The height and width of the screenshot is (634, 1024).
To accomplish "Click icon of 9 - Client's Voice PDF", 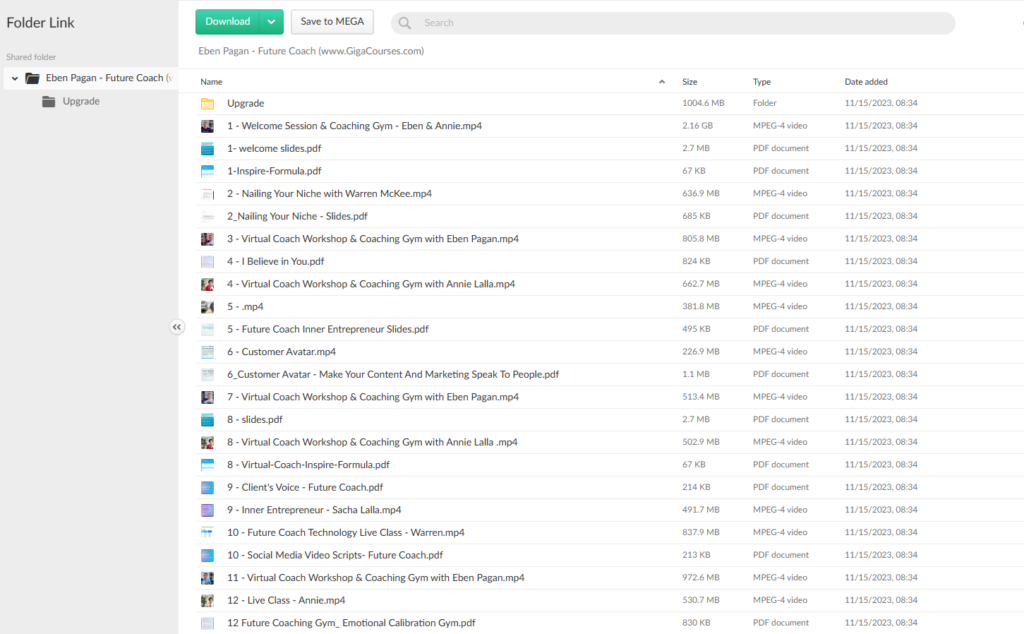I will [207, 487].
